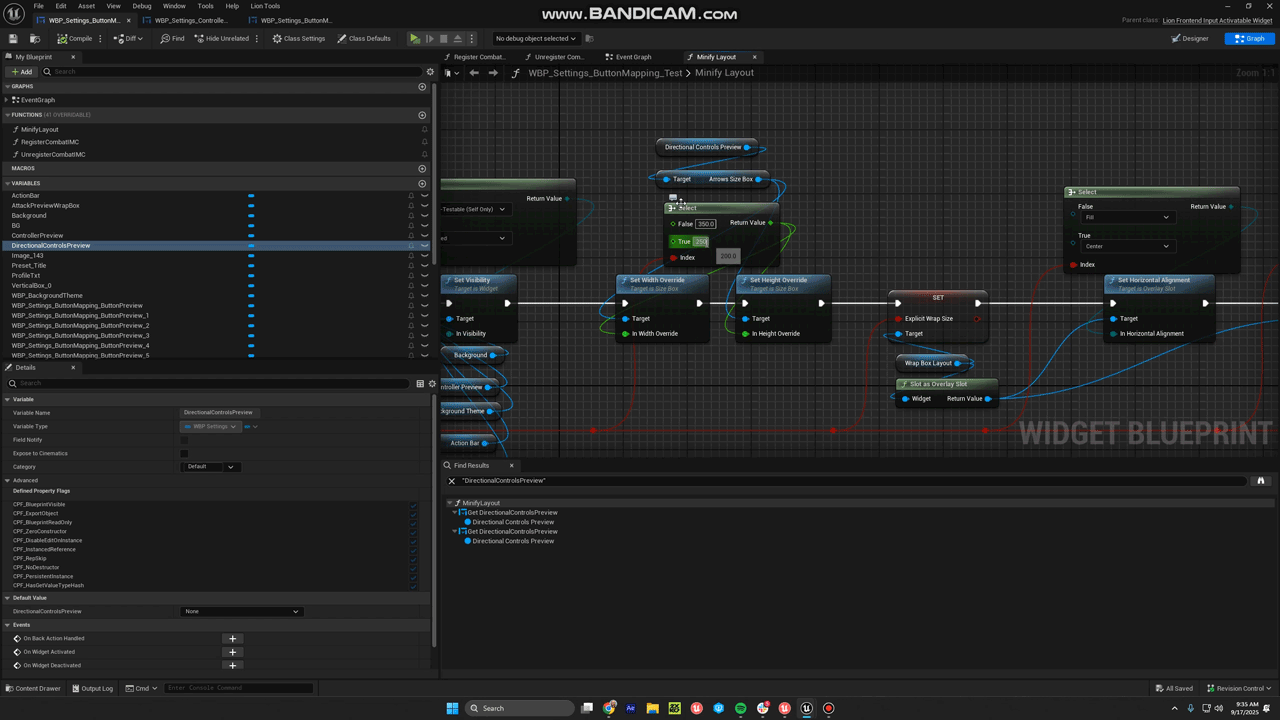Navigate back in graph history
This screenshot has width=1280, height=720.
click(474, 73)
